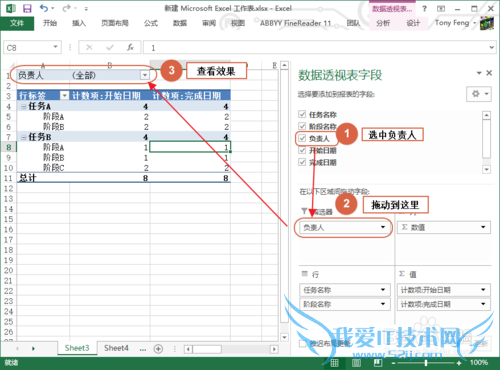Click the 100% zoom level
500x370 pixels.
click(479, 363)
